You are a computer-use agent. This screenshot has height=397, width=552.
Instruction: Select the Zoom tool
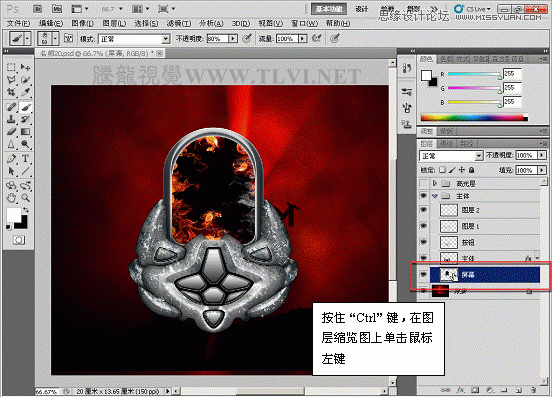pos(25,198)
